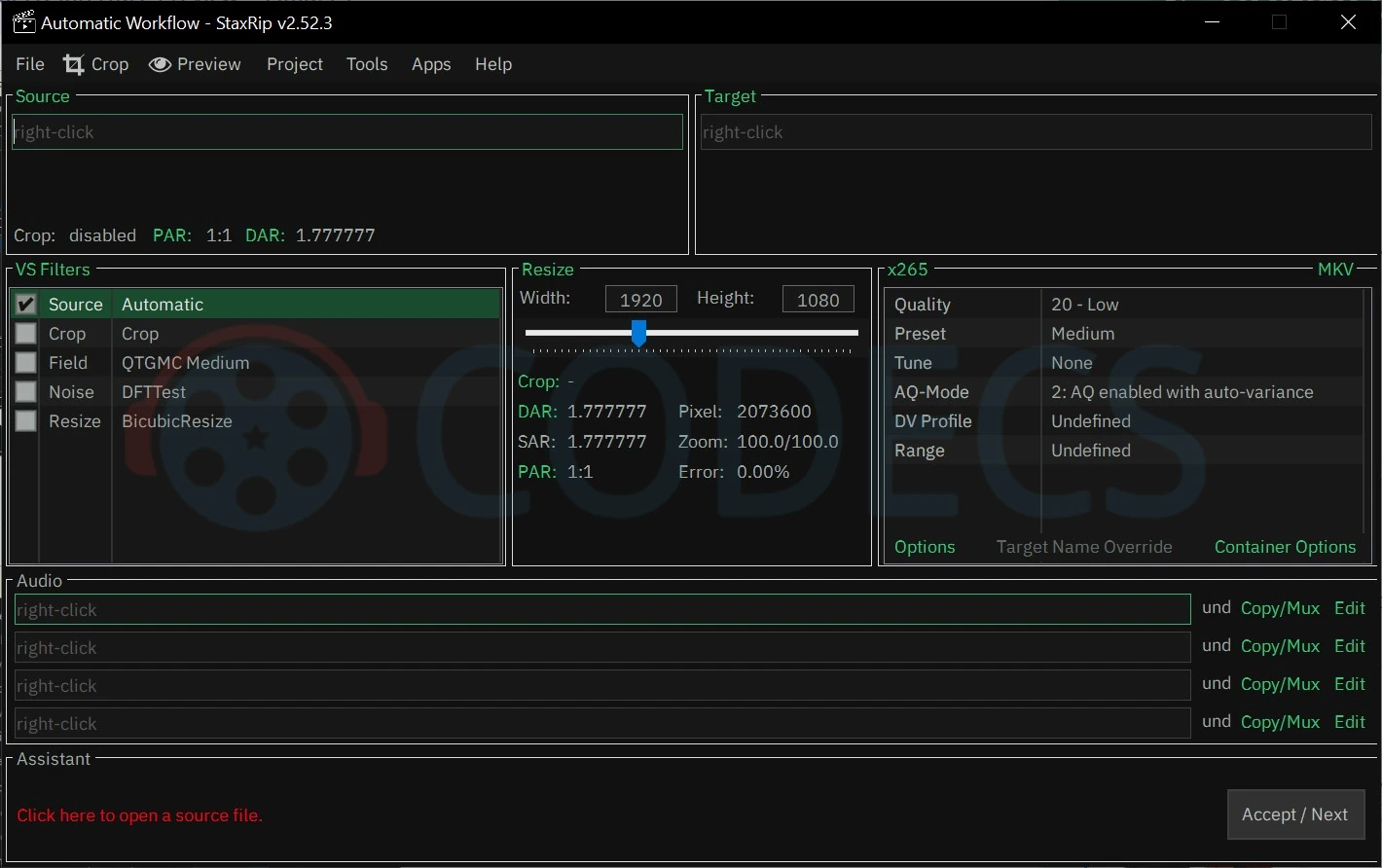
Task: Change Quality value 20 - Low
Action: click(1085, 305)
